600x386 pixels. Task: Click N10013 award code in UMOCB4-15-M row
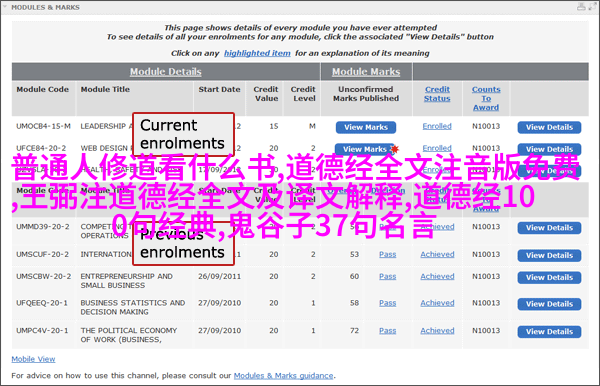tap(486, 126)
